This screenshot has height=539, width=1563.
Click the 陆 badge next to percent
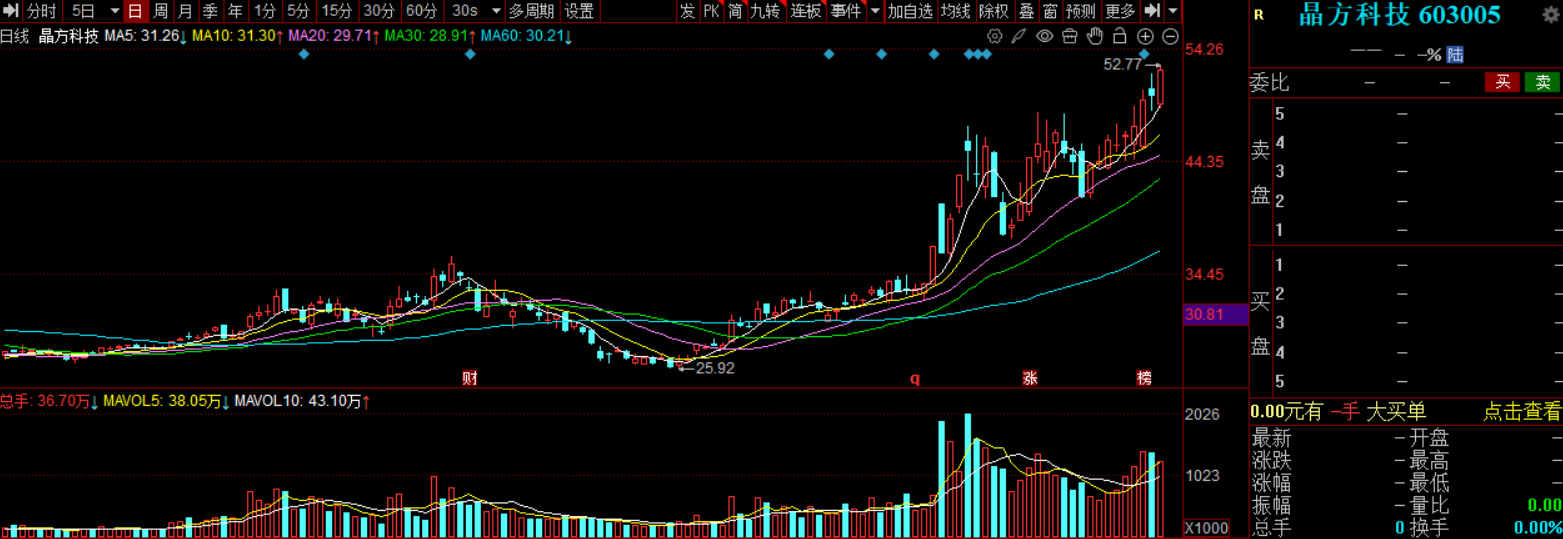tap(1455, 54)
